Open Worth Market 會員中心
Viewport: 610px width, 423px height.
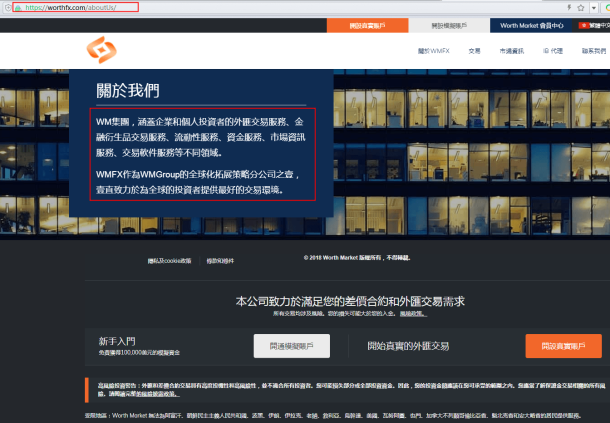[x=531, y=25]
